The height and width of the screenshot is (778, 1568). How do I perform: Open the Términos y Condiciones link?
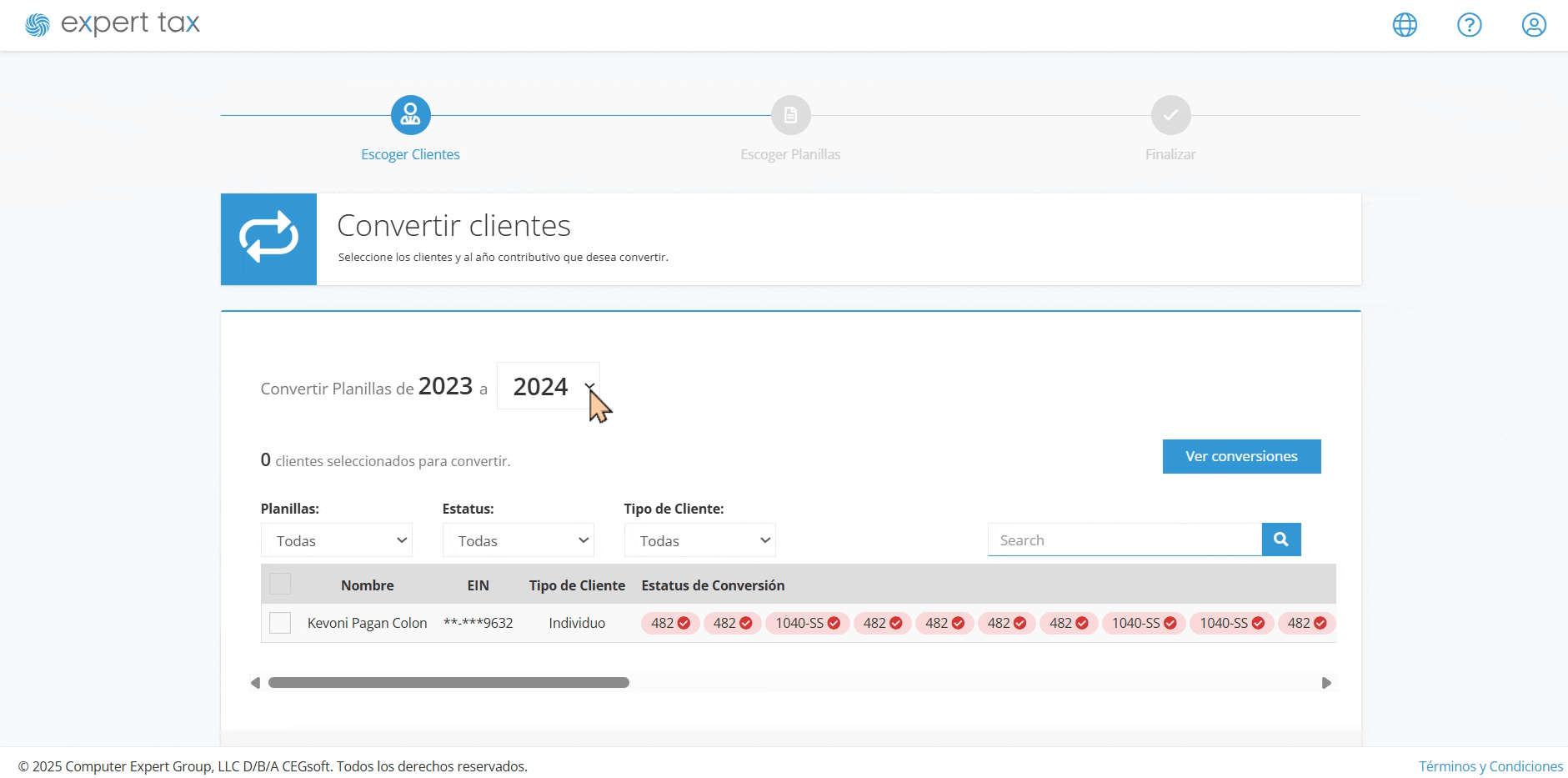(x=1490, y=766)
